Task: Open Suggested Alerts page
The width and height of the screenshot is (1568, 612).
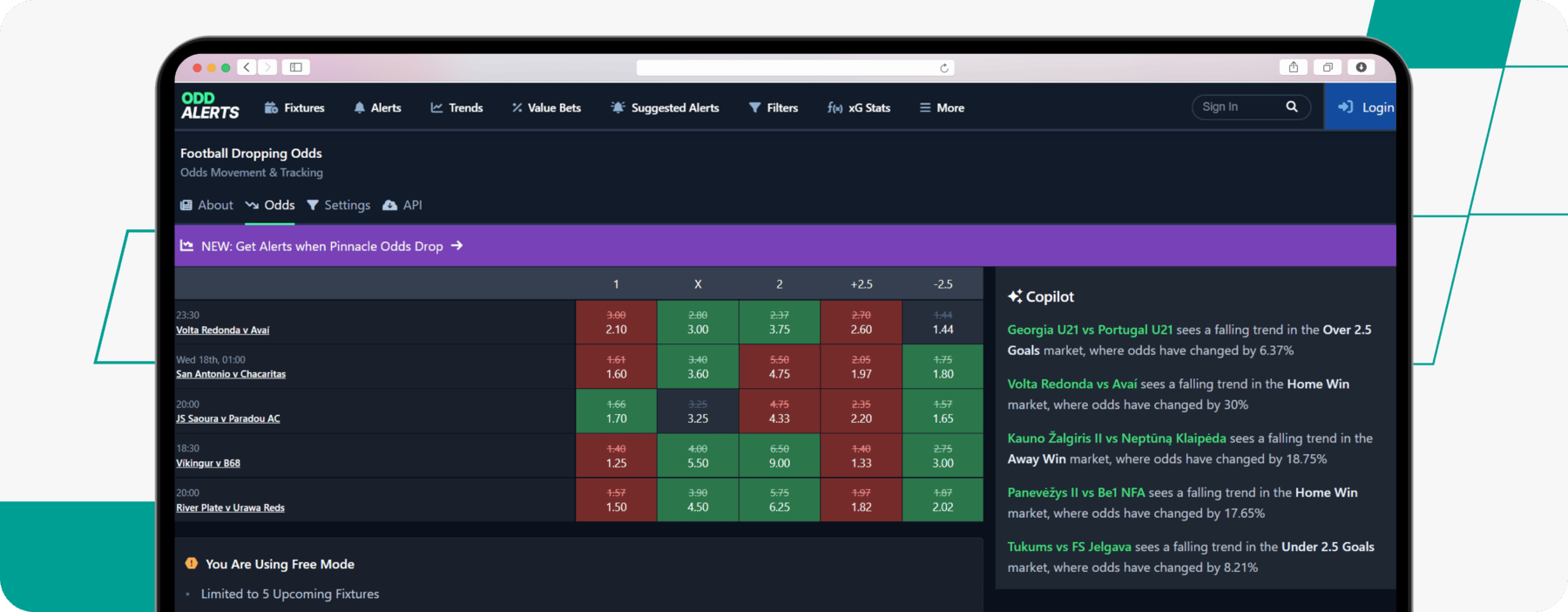Action: point(665,108)
